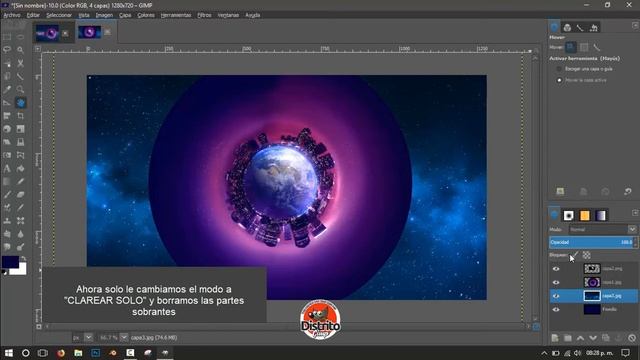Hide the selected capa3.jpg layer
The width and height of the screenshot is (640, 360).
556,296
